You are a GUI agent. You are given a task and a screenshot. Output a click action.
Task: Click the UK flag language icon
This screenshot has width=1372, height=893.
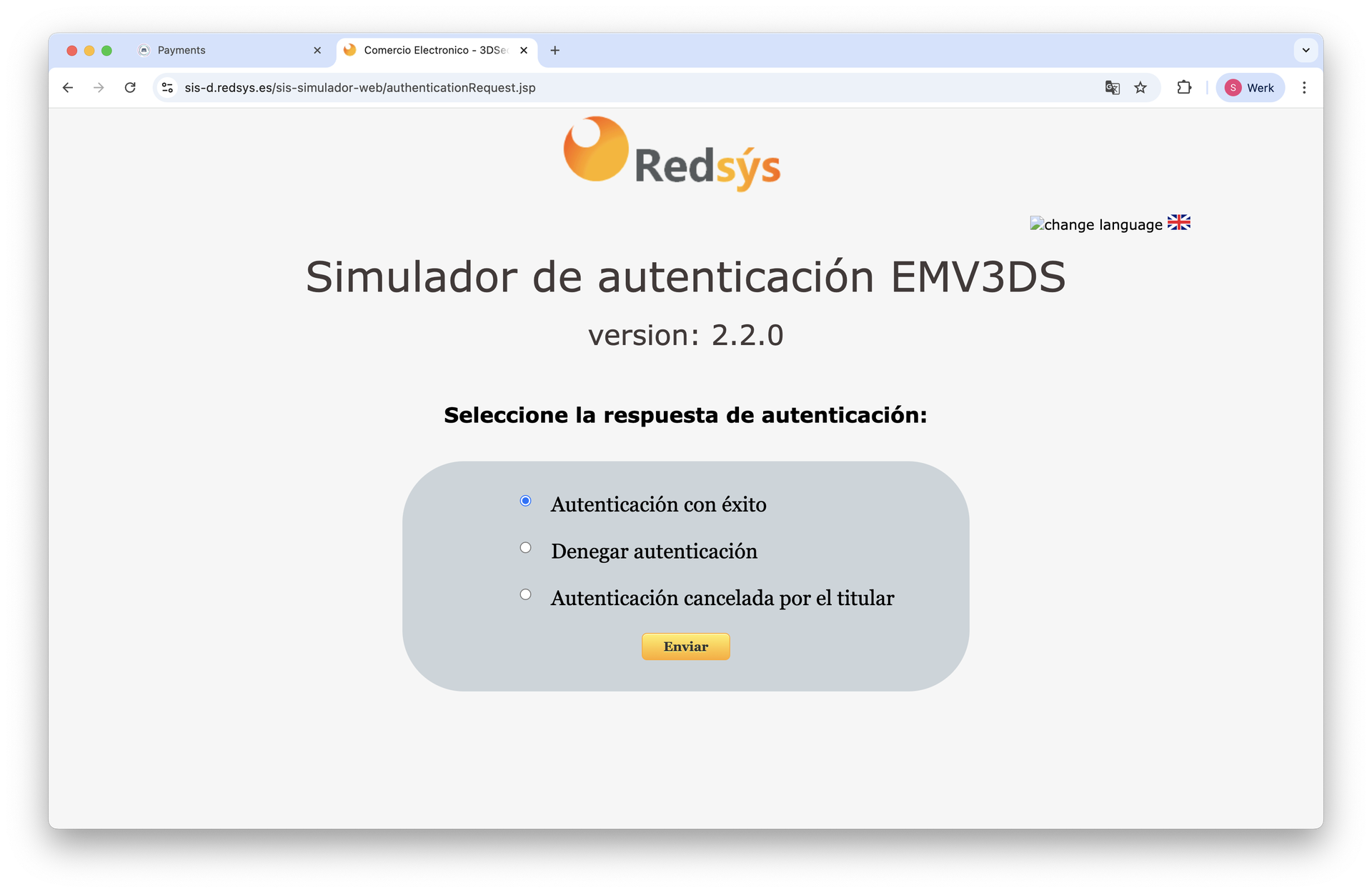point(1178,223)
